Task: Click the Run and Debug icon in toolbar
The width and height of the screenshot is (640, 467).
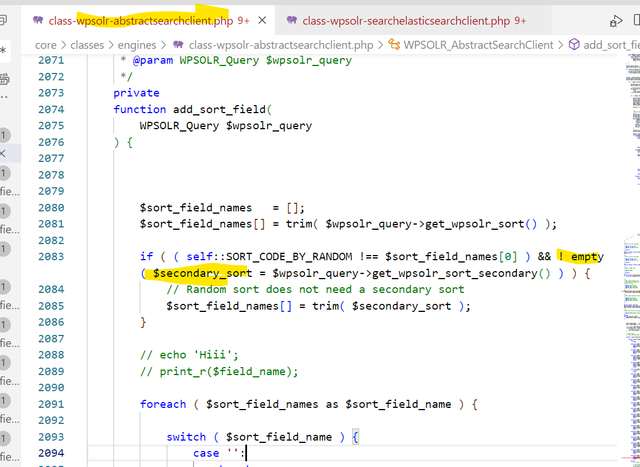Action: click(x=616, y=20)
